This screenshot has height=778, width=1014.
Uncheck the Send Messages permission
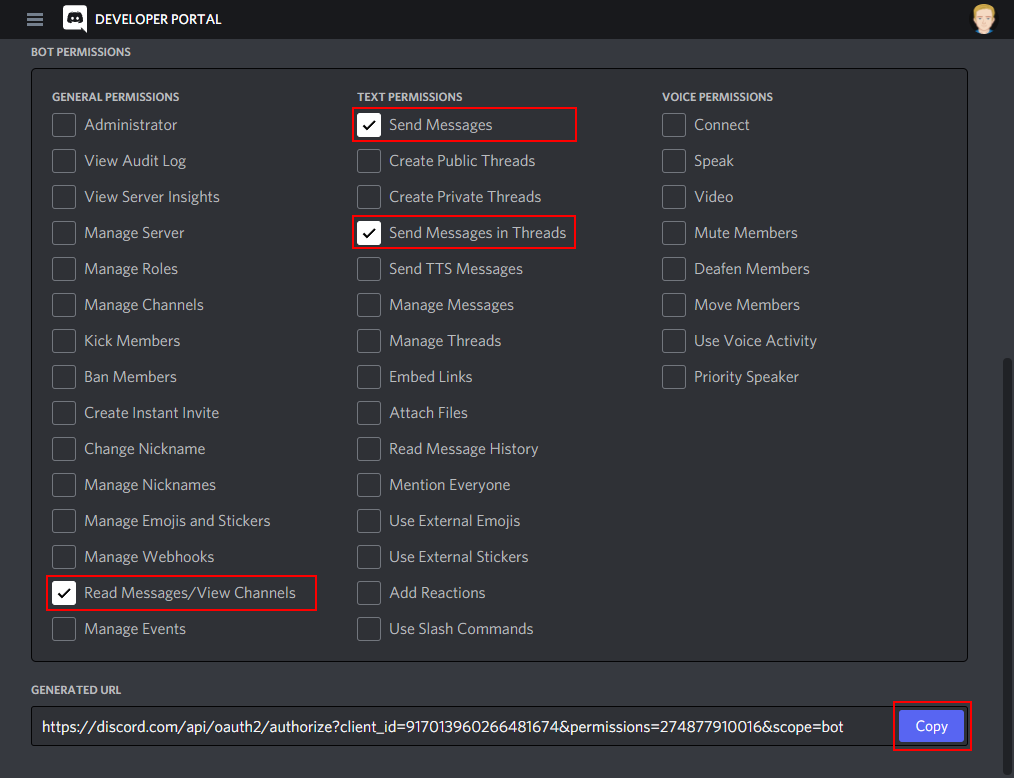pyautogui.click(x=369, y=125)
